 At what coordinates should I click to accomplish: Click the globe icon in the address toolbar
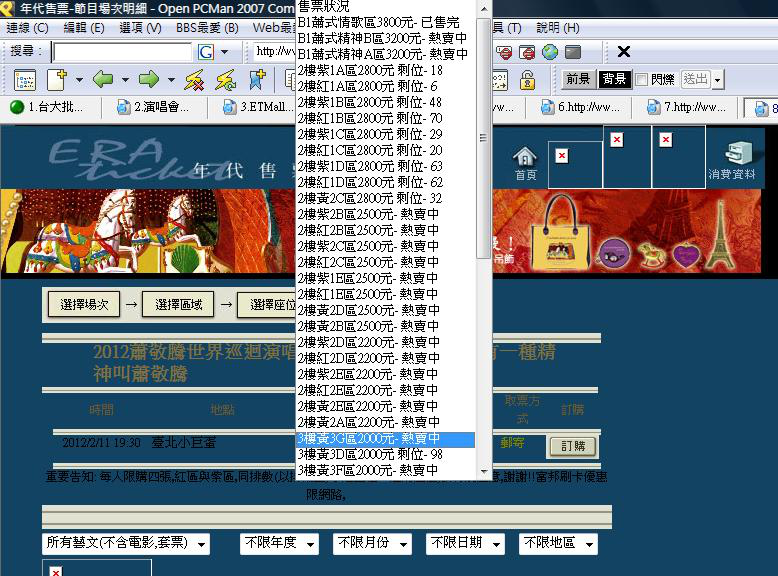550,52
